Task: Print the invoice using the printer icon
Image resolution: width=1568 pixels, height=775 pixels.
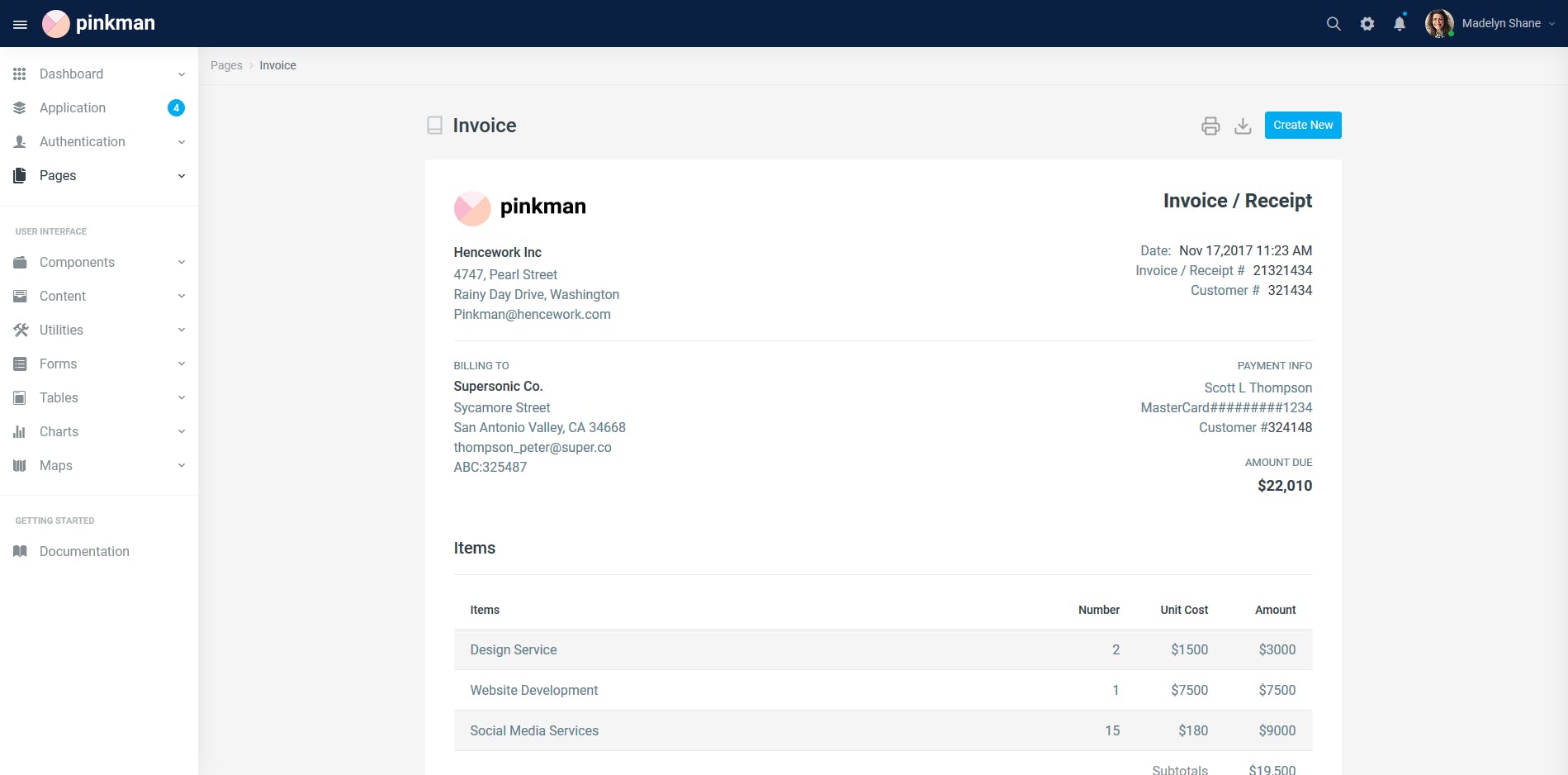Action: 1210,126
